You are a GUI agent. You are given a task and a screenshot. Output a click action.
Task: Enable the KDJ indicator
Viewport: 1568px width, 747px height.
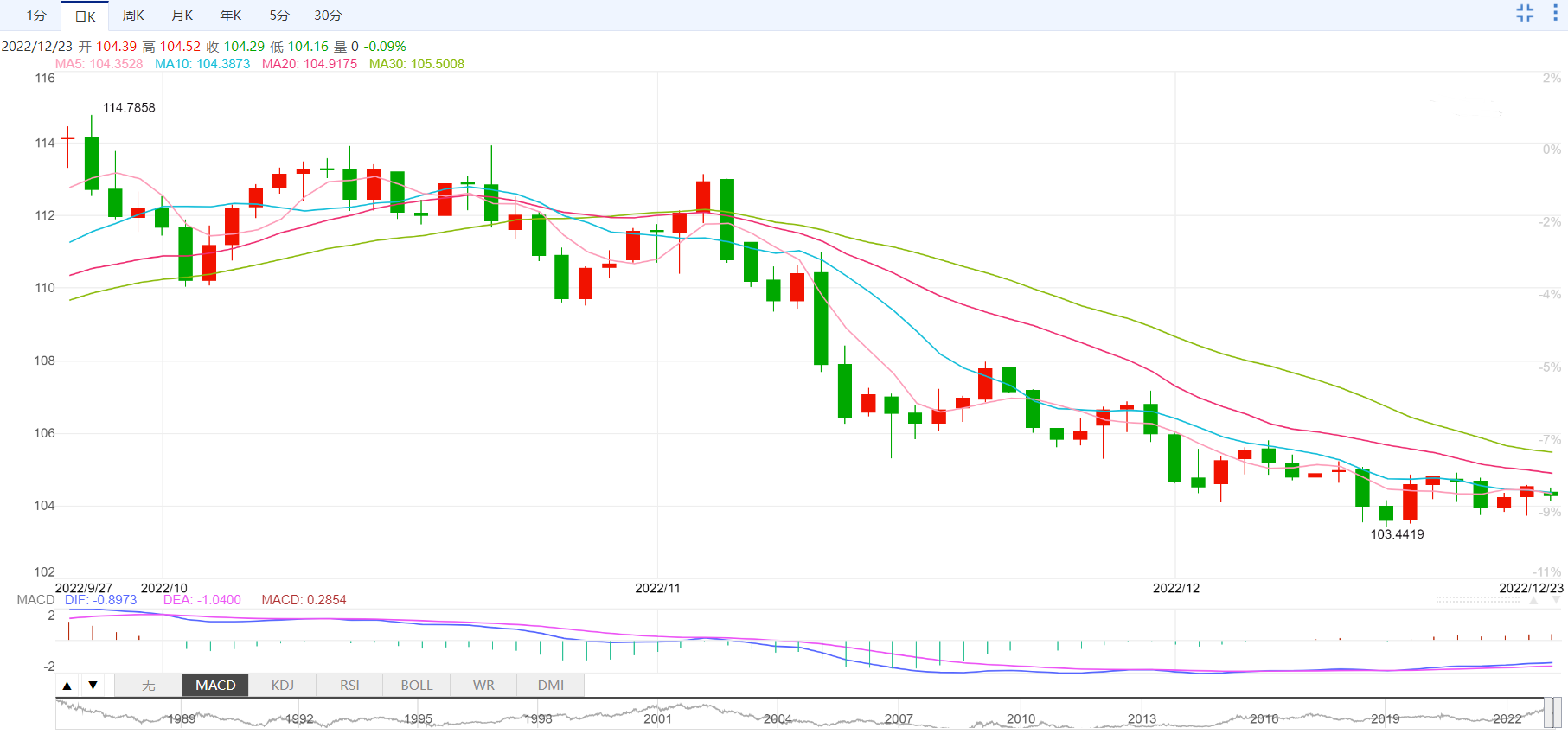283,686
